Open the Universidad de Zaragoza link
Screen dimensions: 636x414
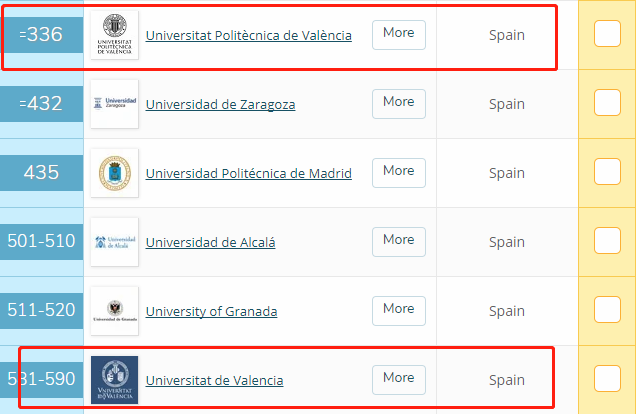220,105
